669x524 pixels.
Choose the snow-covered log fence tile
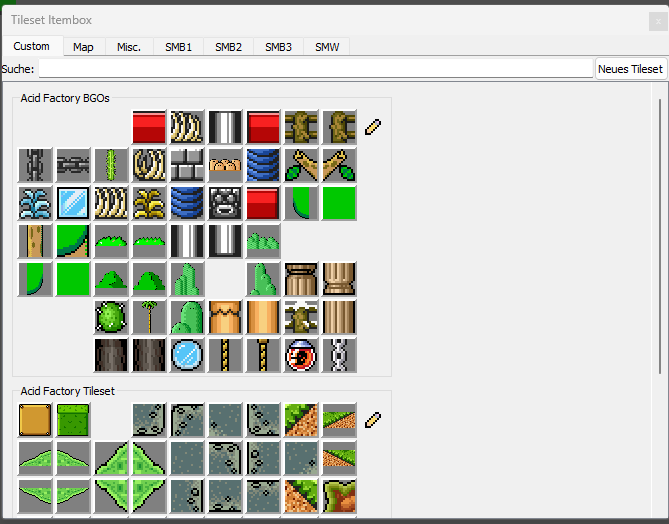click(301, 317)
